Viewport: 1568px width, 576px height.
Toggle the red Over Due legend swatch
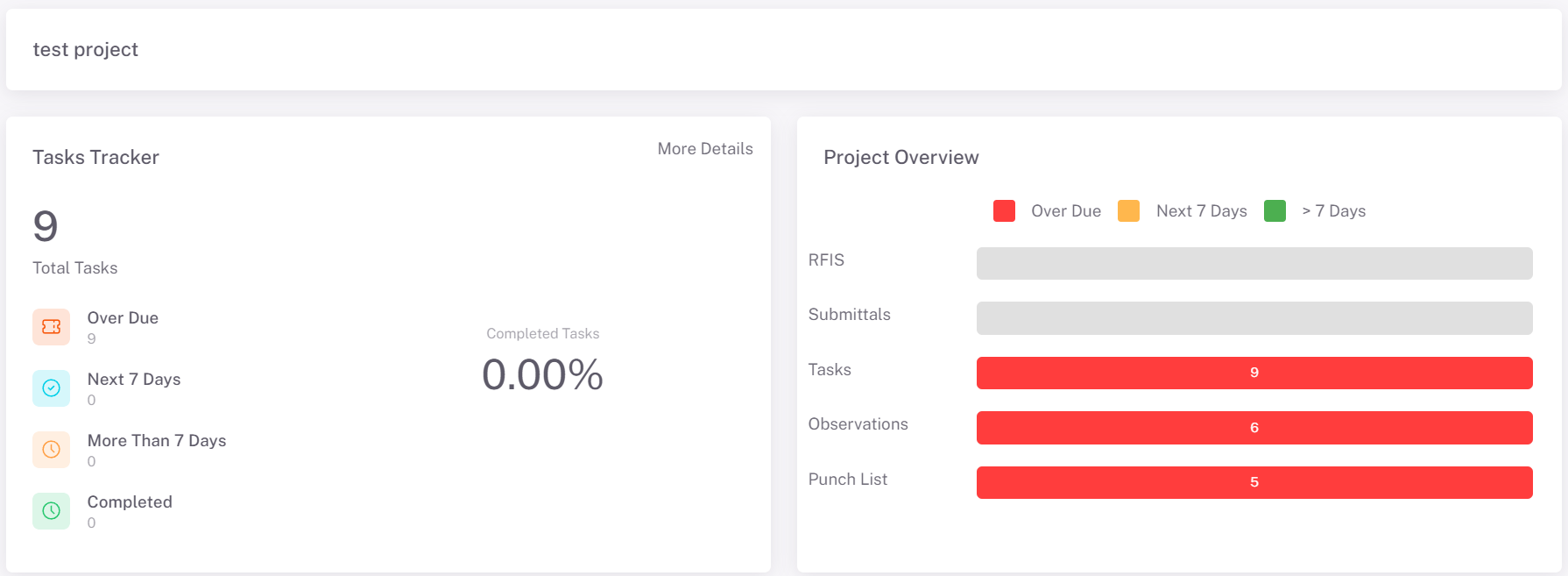[1004, 211]
